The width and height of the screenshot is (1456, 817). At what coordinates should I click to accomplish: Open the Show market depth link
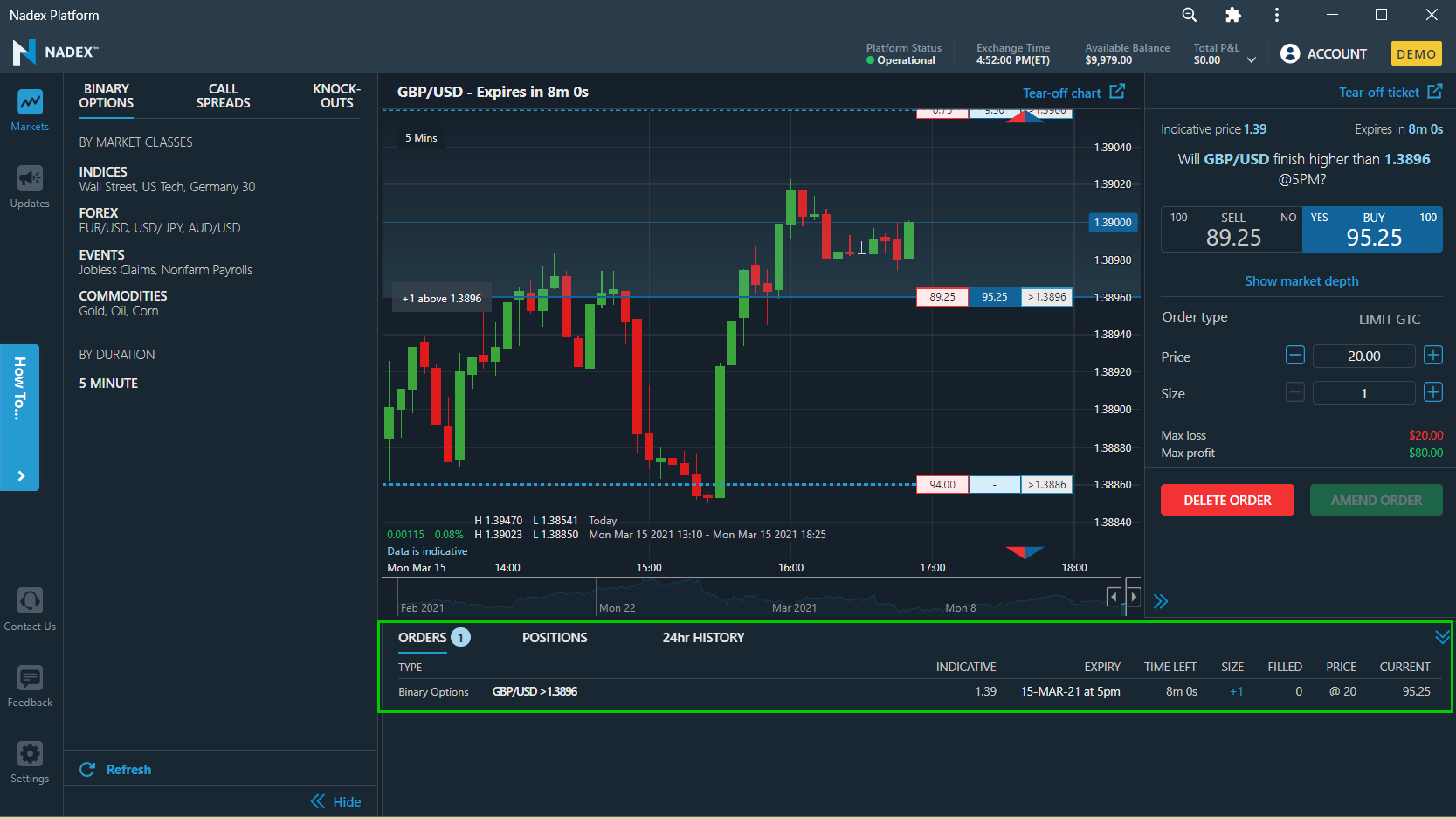coord(1301,281)
